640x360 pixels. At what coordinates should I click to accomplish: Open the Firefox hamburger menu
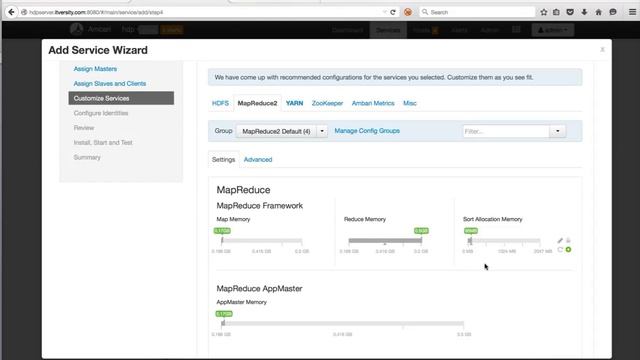(x=632, y=12)
